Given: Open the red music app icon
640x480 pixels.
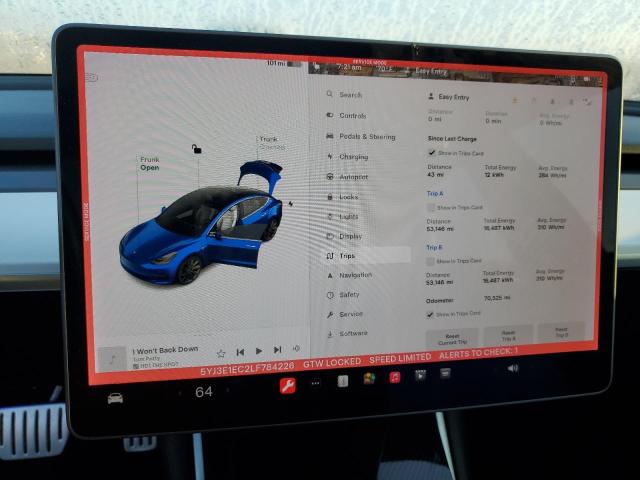Looking at the screenshot, I should click(x=395, y=377).
